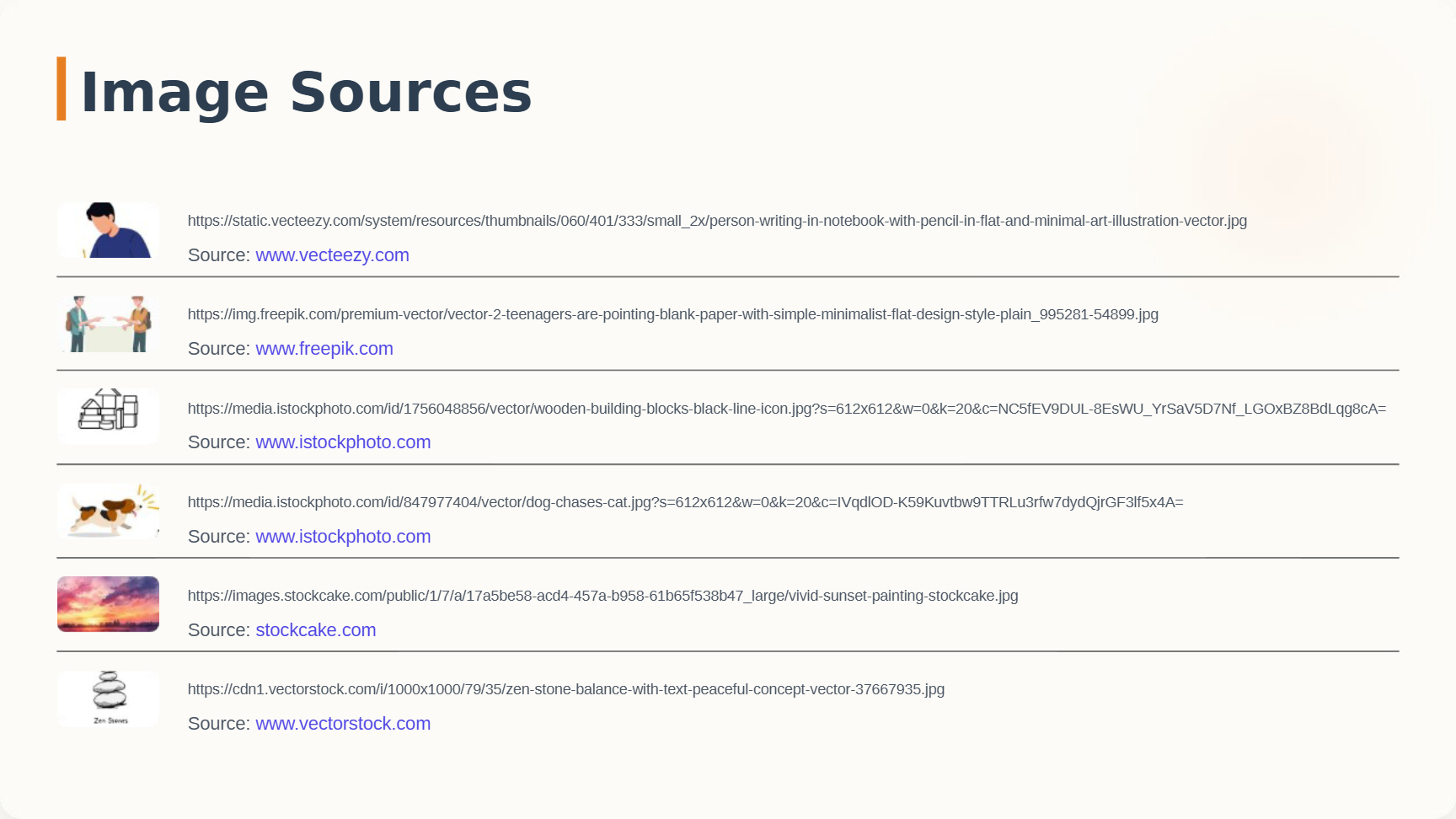Select the two teenagers pointing at paper thumbnail

[x=108, y=324]
